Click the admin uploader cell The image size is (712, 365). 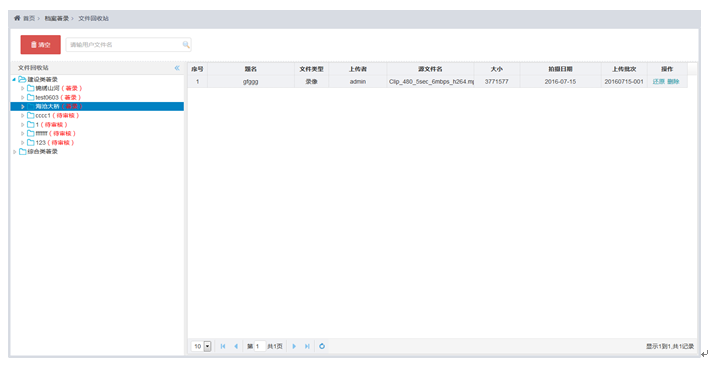(358, 82)
